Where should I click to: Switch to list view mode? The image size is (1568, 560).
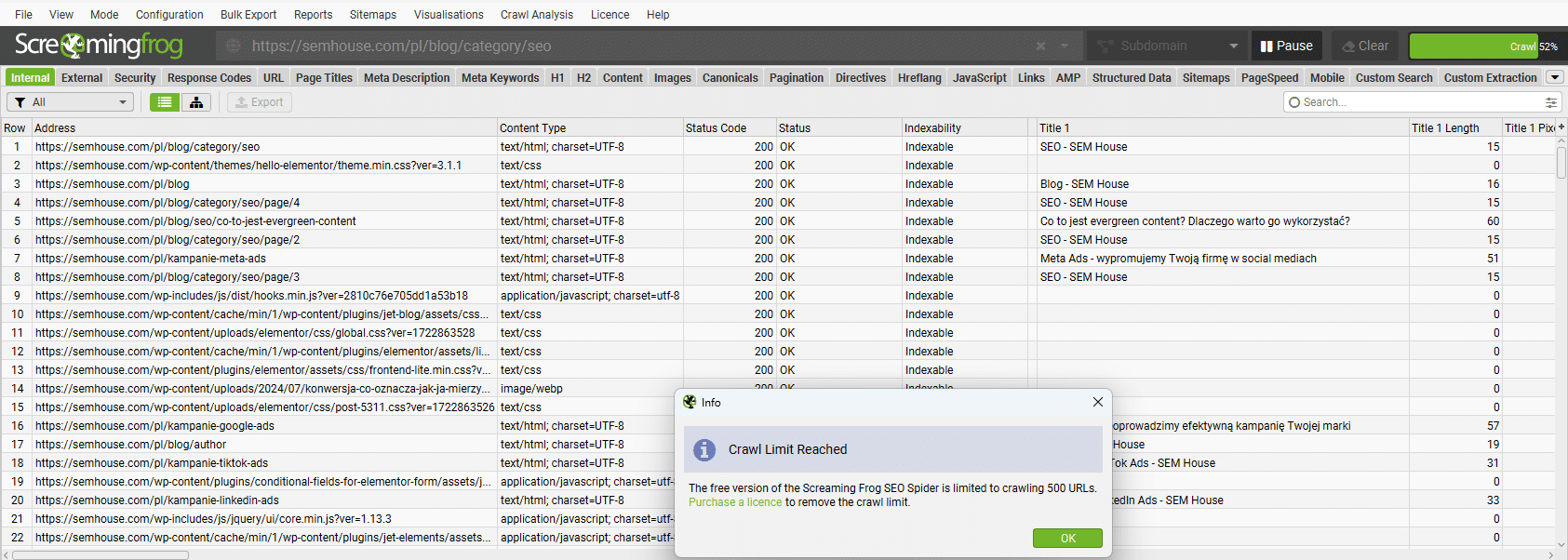(x=165, y=102)
